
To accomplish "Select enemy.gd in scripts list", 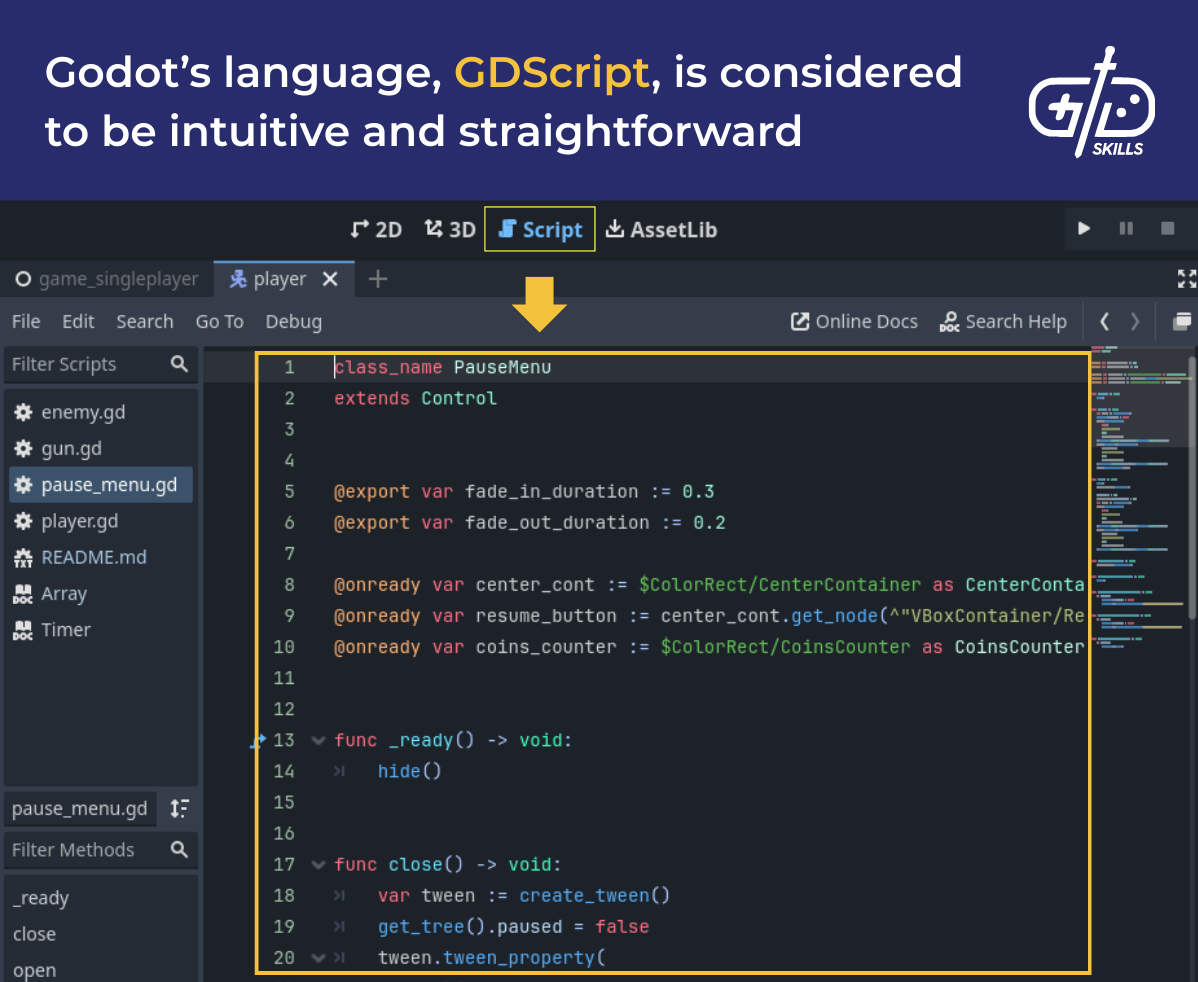I will [x=83, y=412].
